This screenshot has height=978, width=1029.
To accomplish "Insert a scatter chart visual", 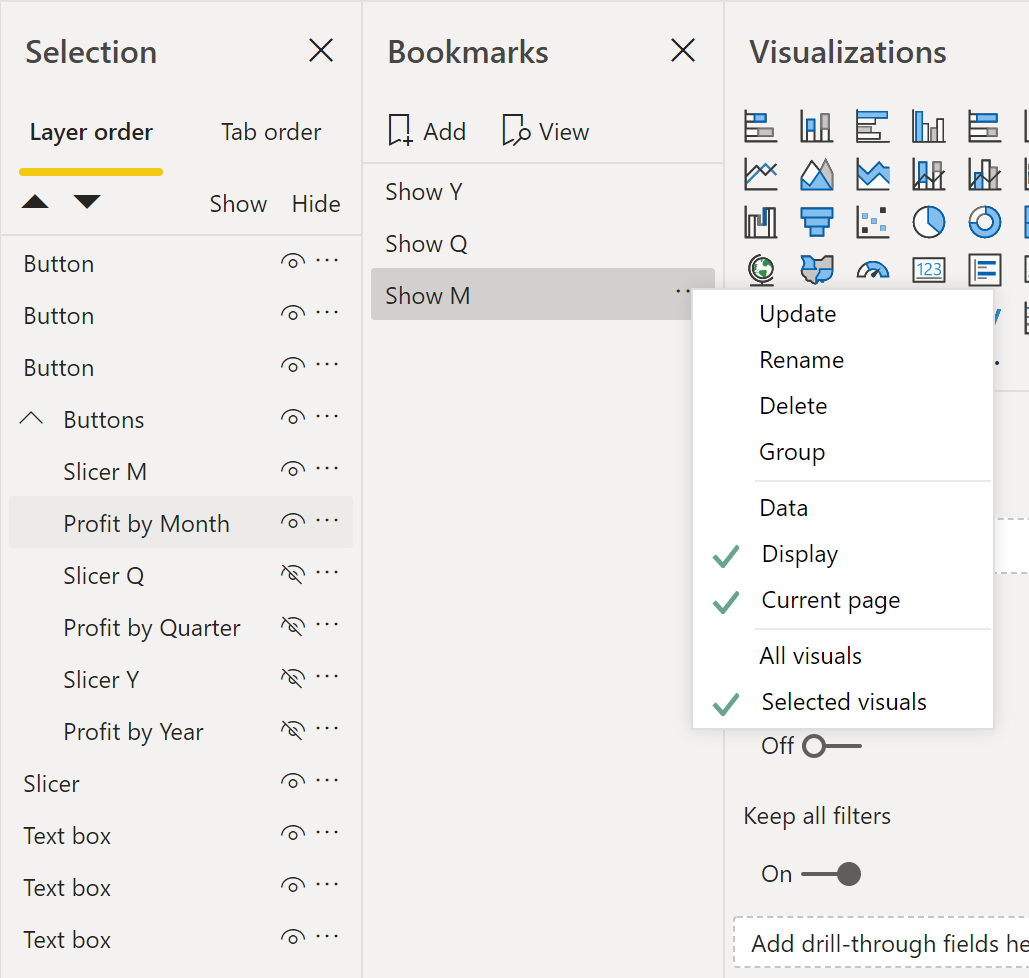I will 873,222.
